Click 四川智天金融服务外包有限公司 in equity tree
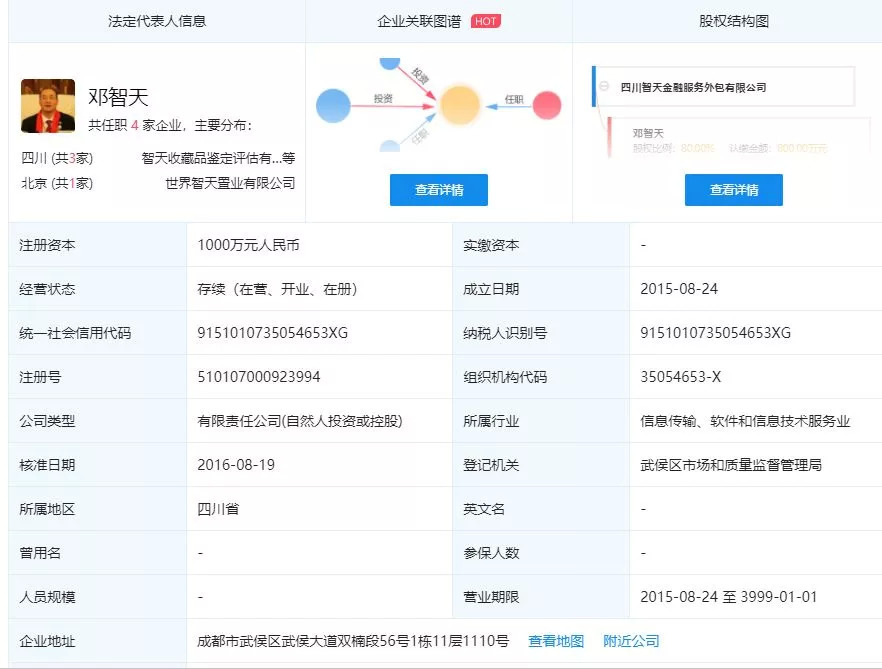This screenshot has height=669, width=882. point(693,87)
